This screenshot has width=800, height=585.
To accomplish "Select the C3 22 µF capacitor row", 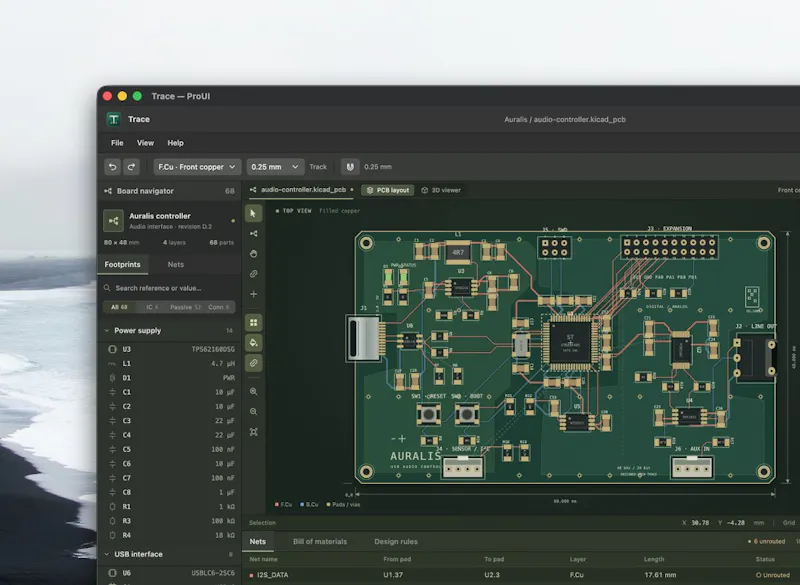I will point(169,421).
